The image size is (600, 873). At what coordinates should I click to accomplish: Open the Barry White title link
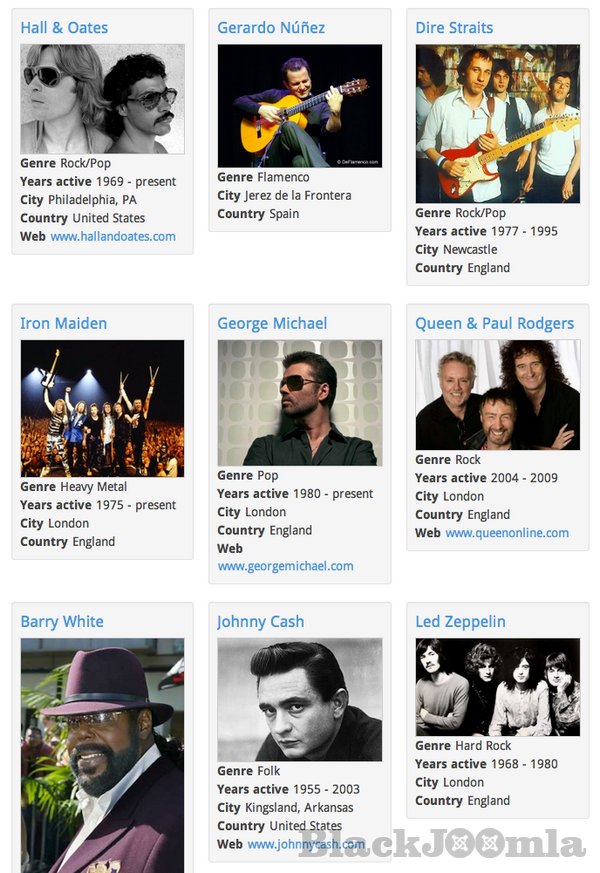click(62, 622)
